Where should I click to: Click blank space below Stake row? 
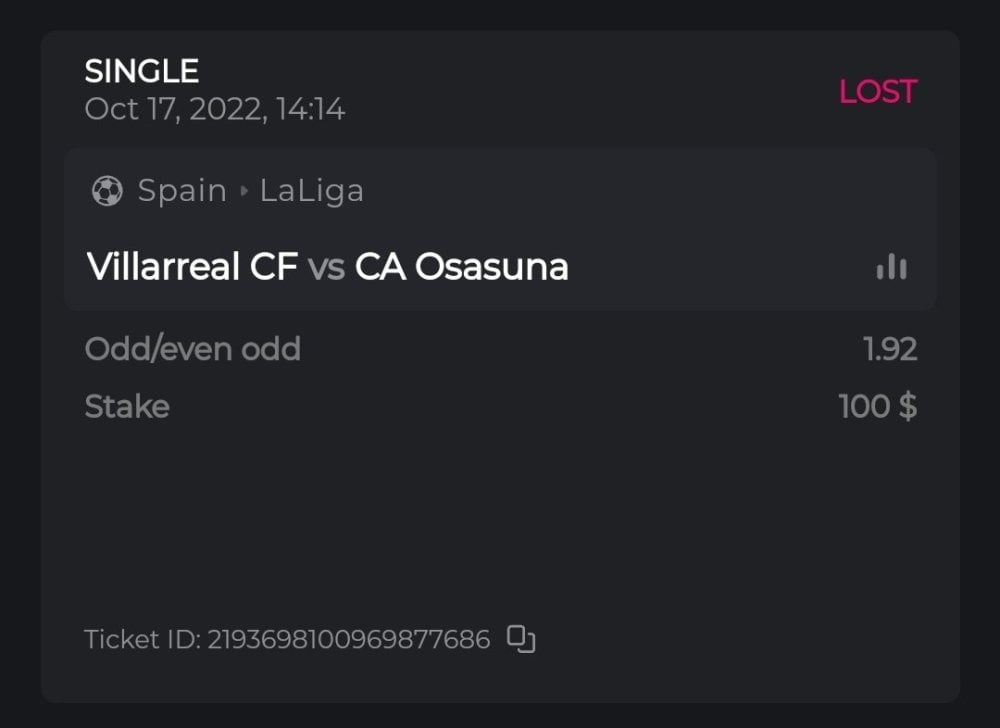(500, 510)
